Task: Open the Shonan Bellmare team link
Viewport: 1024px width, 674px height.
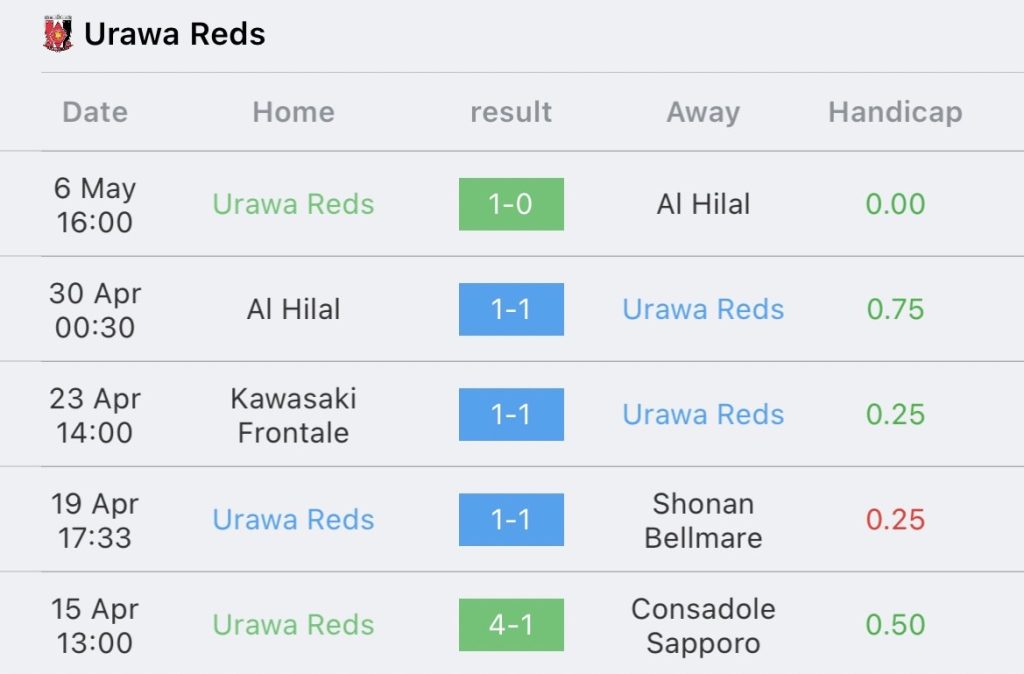Action: [x=703, y=521]
